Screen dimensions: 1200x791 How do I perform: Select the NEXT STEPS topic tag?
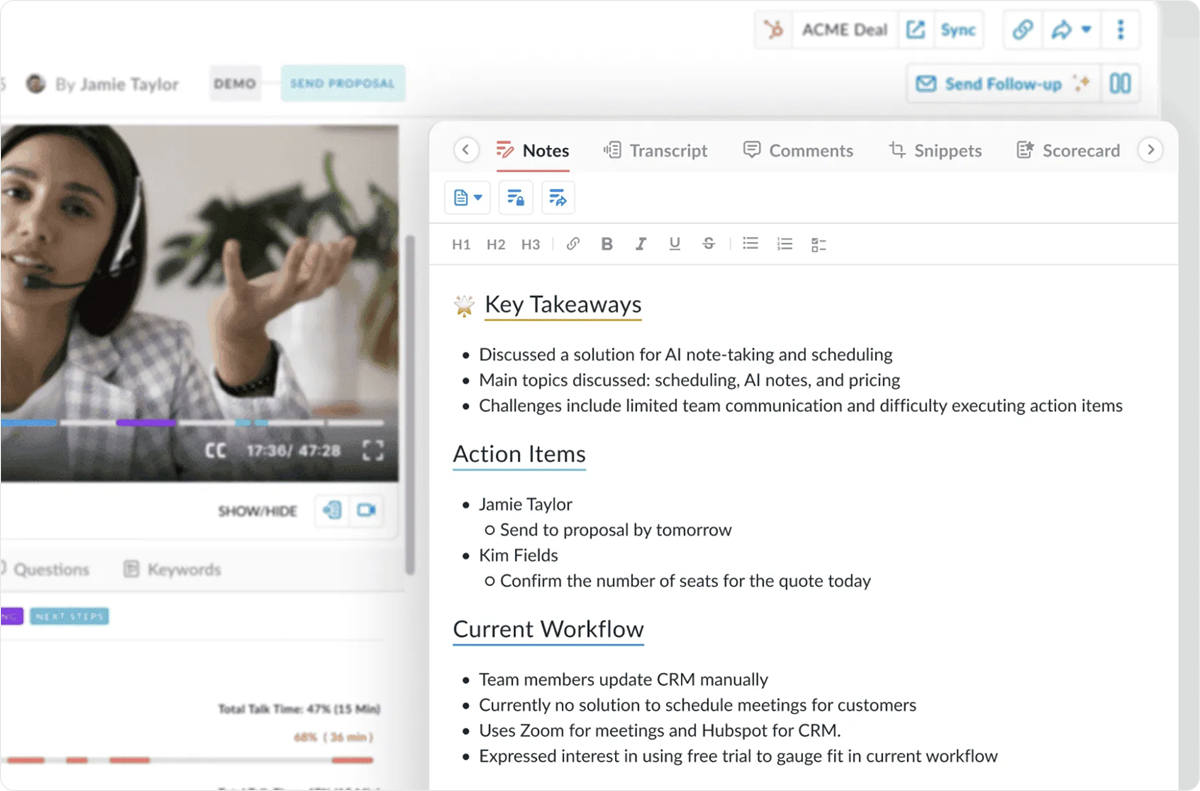tap(69, 616)
